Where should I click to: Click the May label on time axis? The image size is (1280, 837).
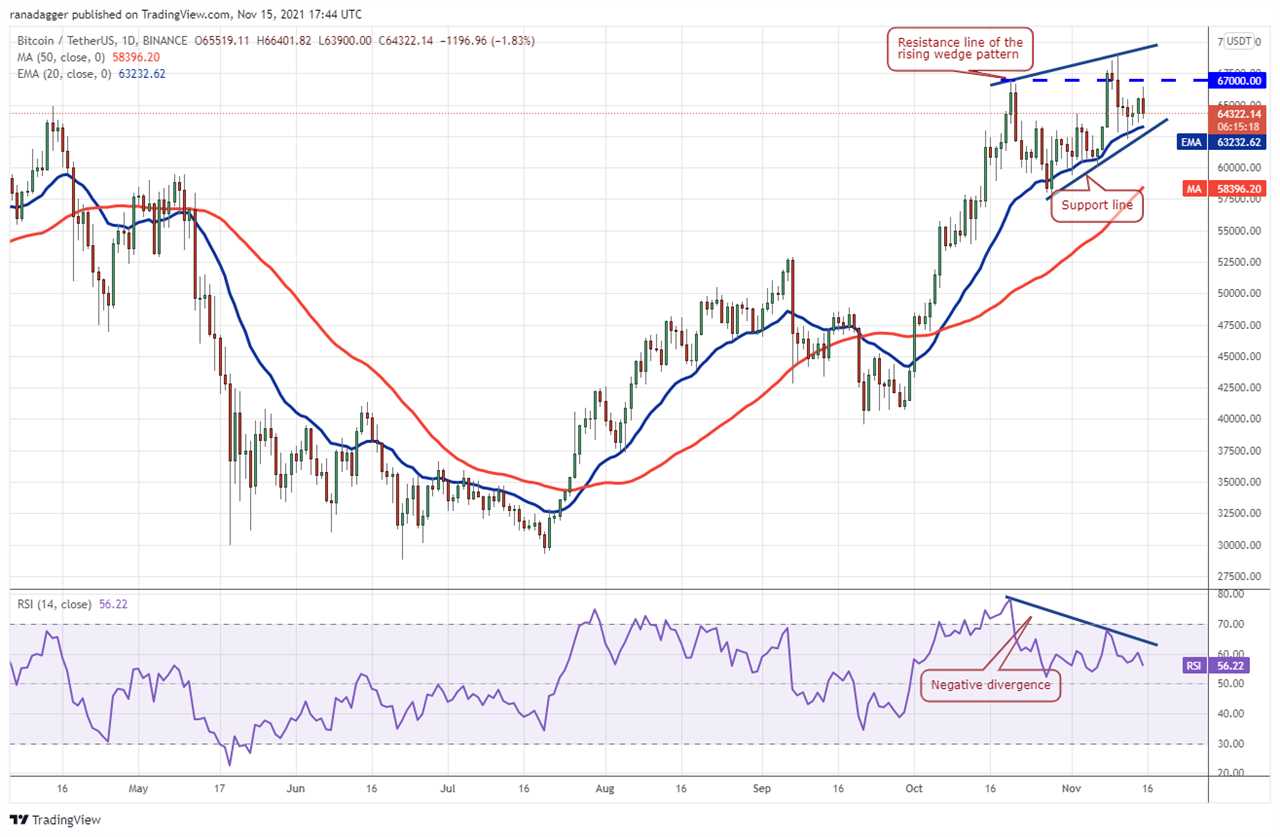tap(138, 789)
